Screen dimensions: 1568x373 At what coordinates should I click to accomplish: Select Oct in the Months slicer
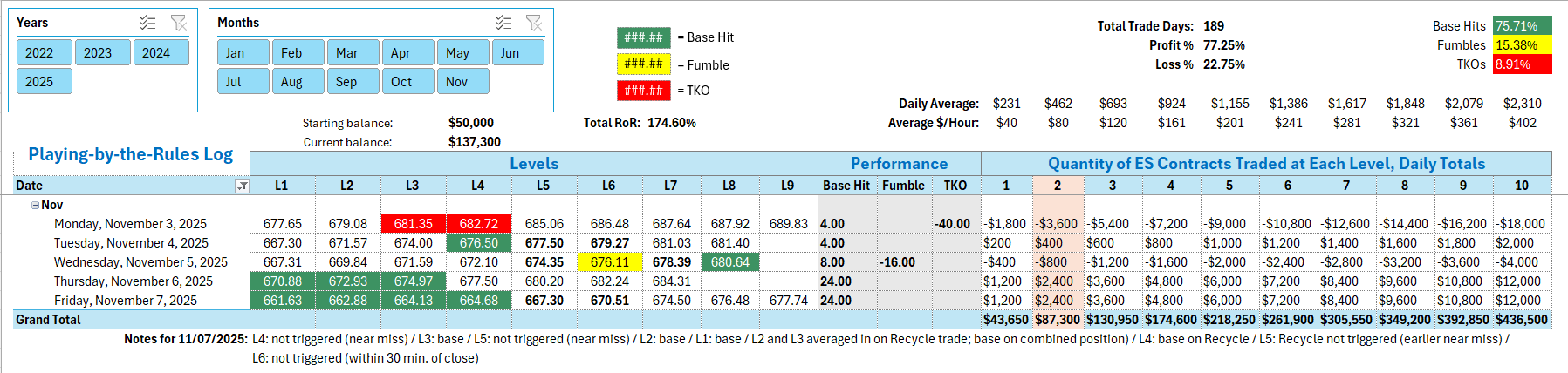click(x=407, y=81)
